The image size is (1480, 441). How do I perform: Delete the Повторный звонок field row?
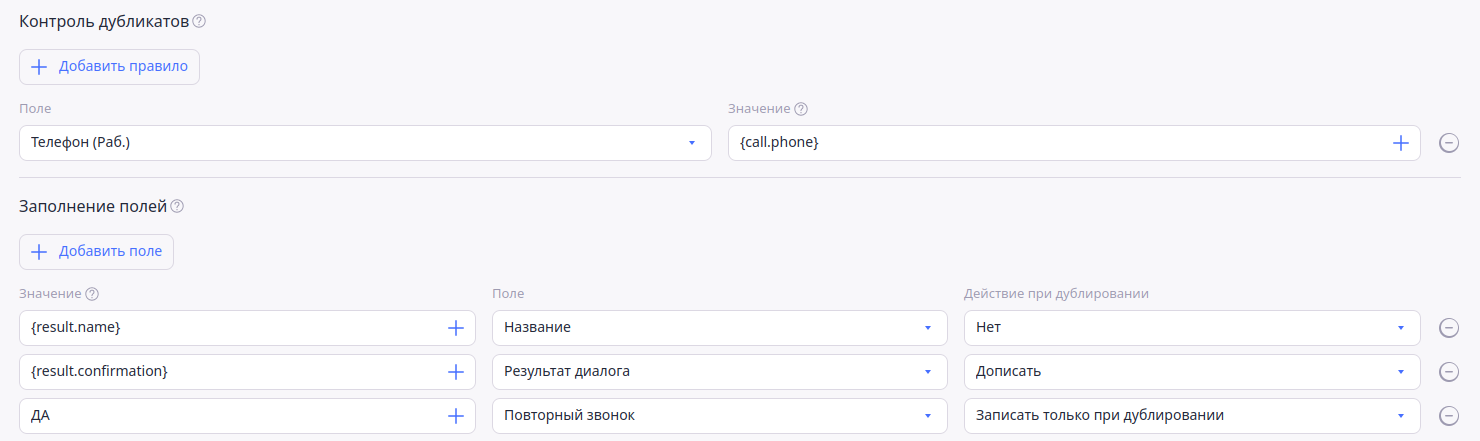click(x=1448, y=416)
